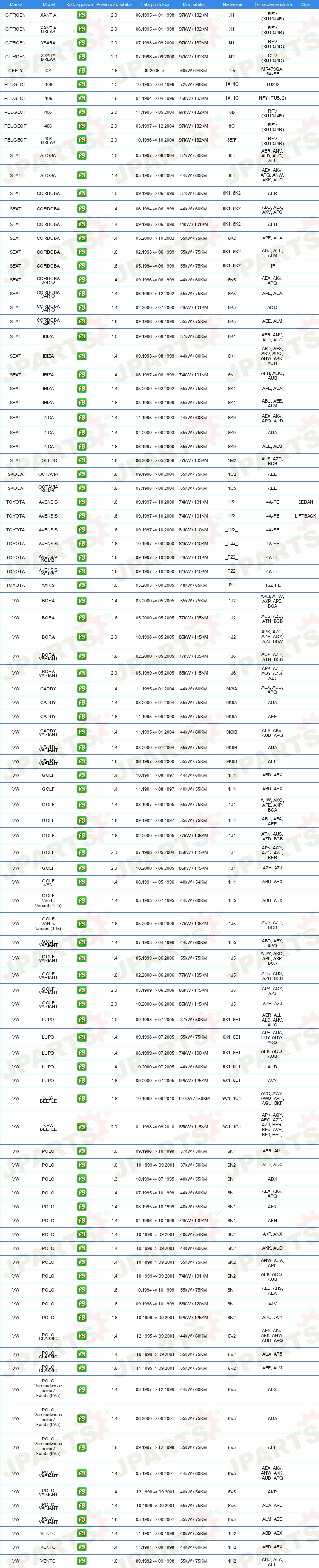The height and width of the screenshot is (1568, 319).
Task: Click the fuel icon in the CITROEN XSARA N1 row
Action: click(82, 42)
